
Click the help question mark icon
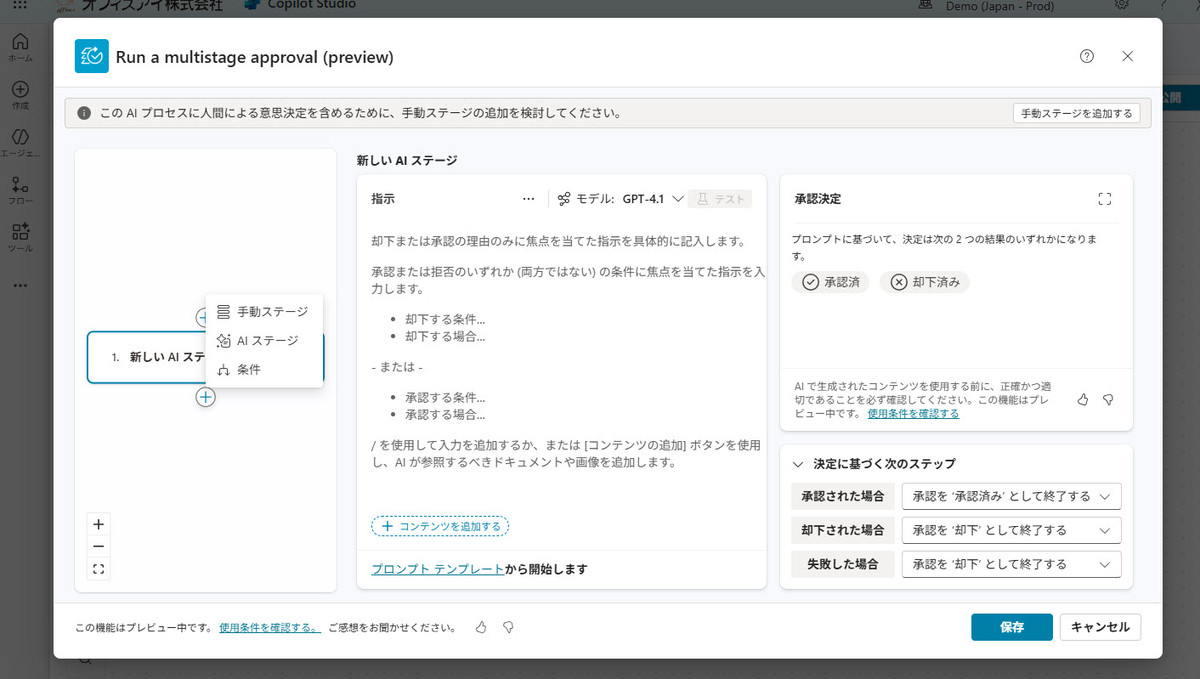1087,56
